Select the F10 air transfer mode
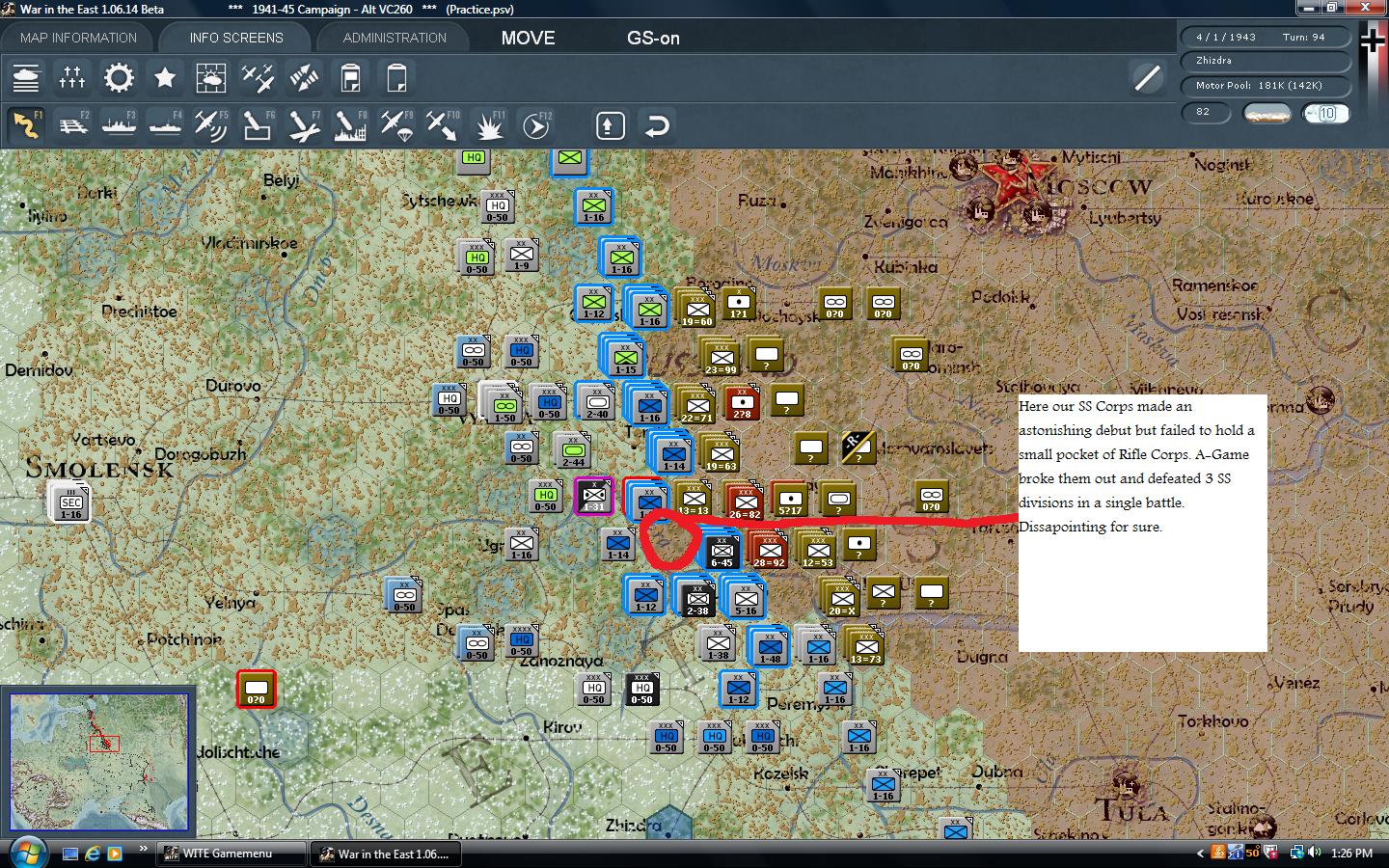 [x=443, y=125]
